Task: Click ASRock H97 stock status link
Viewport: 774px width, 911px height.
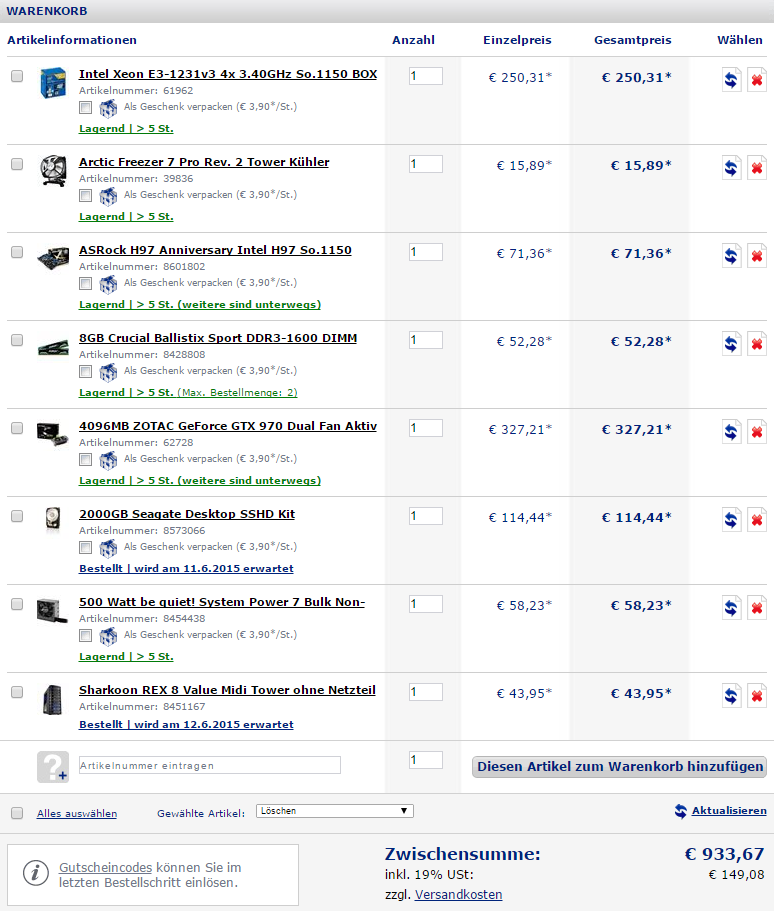Action: (x=200, y=304)
